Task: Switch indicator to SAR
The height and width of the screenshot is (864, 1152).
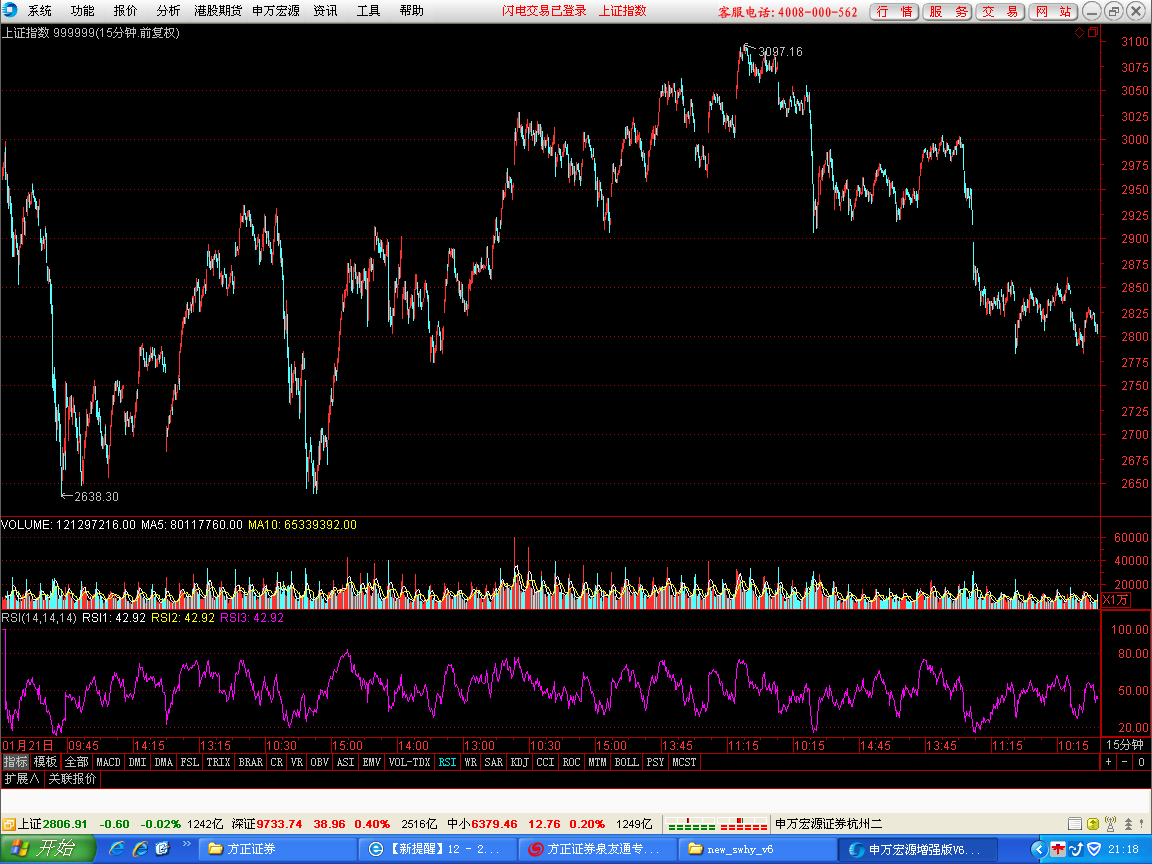Action: 494,762
